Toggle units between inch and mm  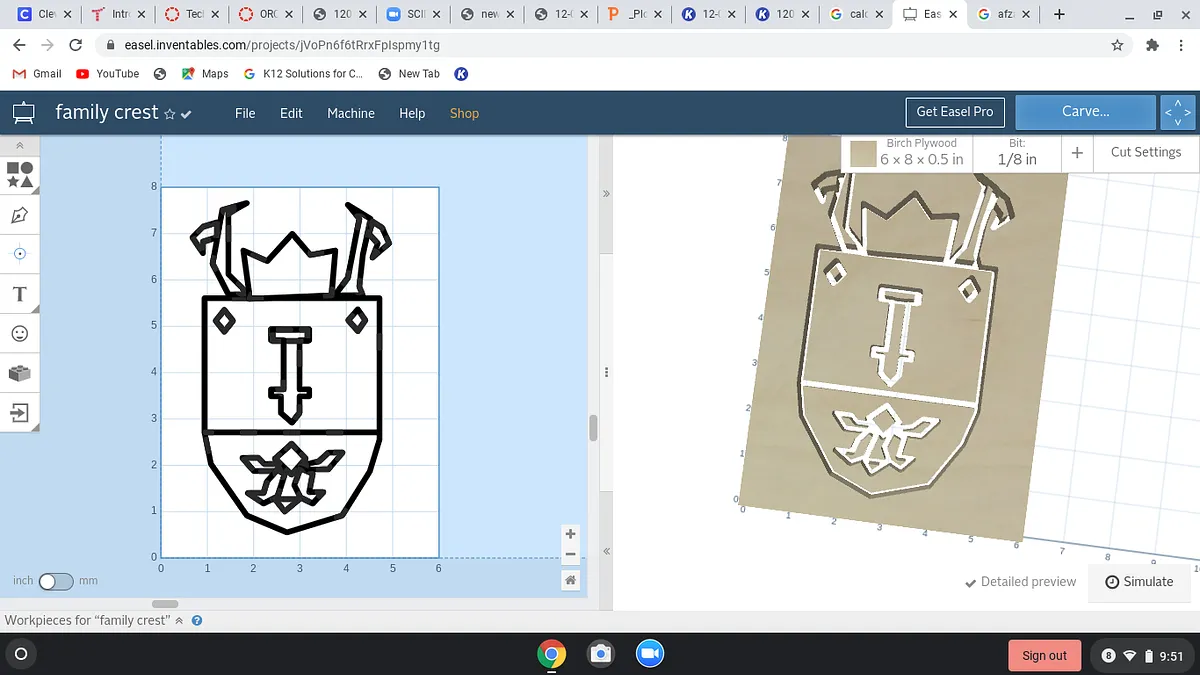click(x=55, y=581)
